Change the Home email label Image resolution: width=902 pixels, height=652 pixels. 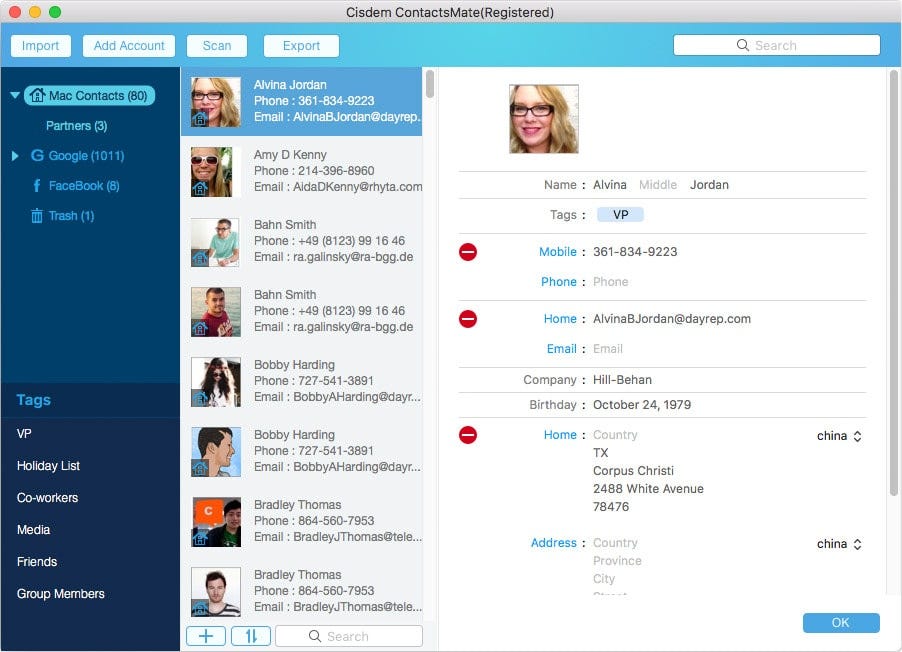560,318
